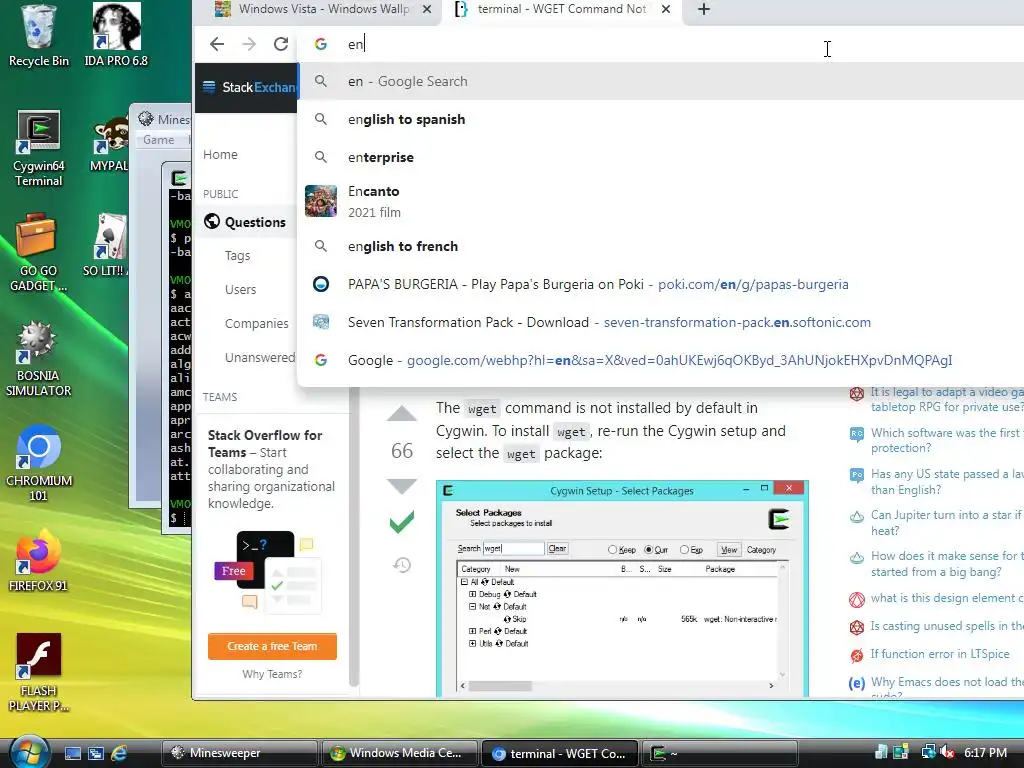Choose the 'en - Google Search' suggestion
This screenshot has height=768, width=1024.
(660, 81)
